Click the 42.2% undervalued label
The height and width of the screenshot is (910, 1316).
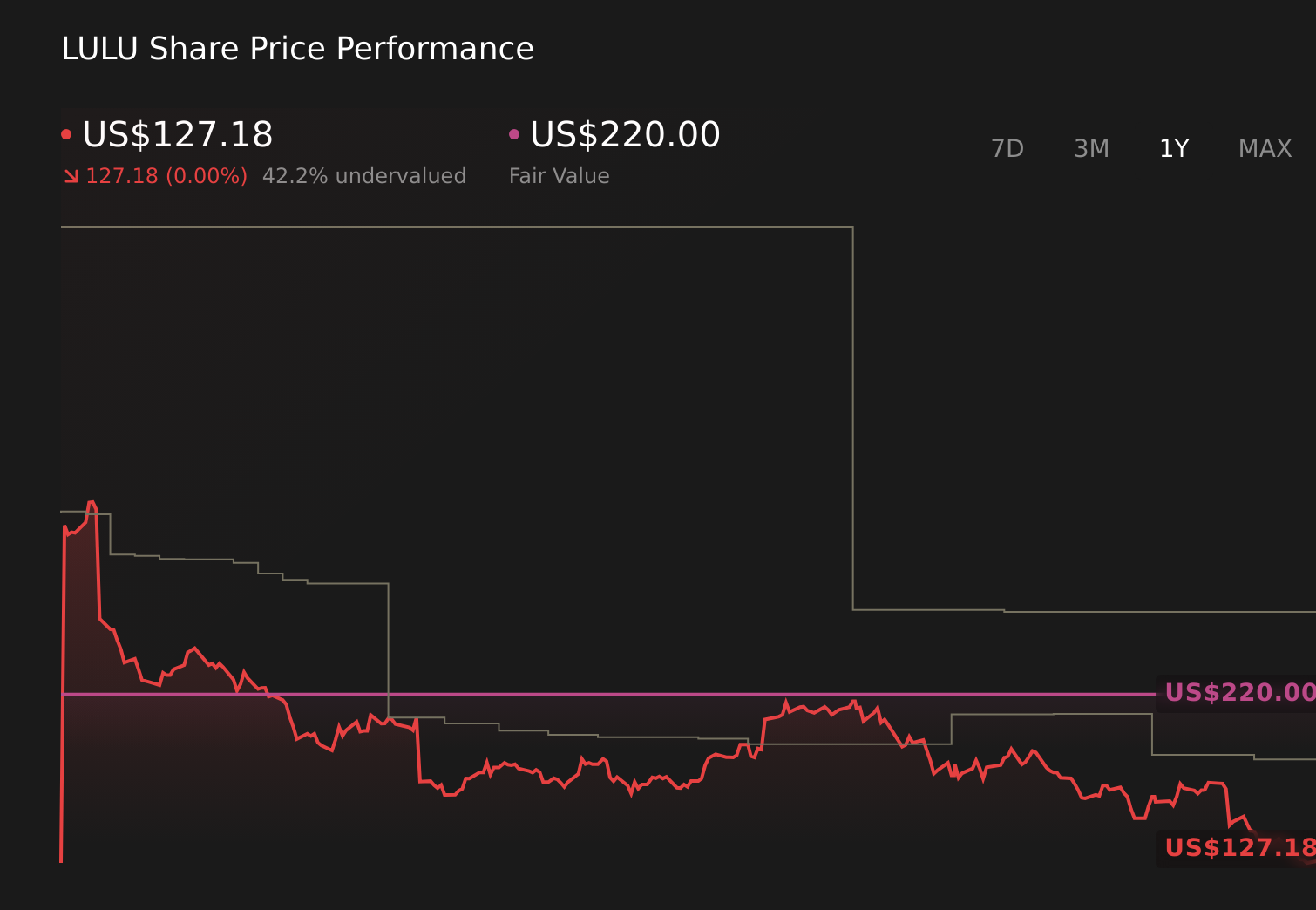click(x=364, y=176)
